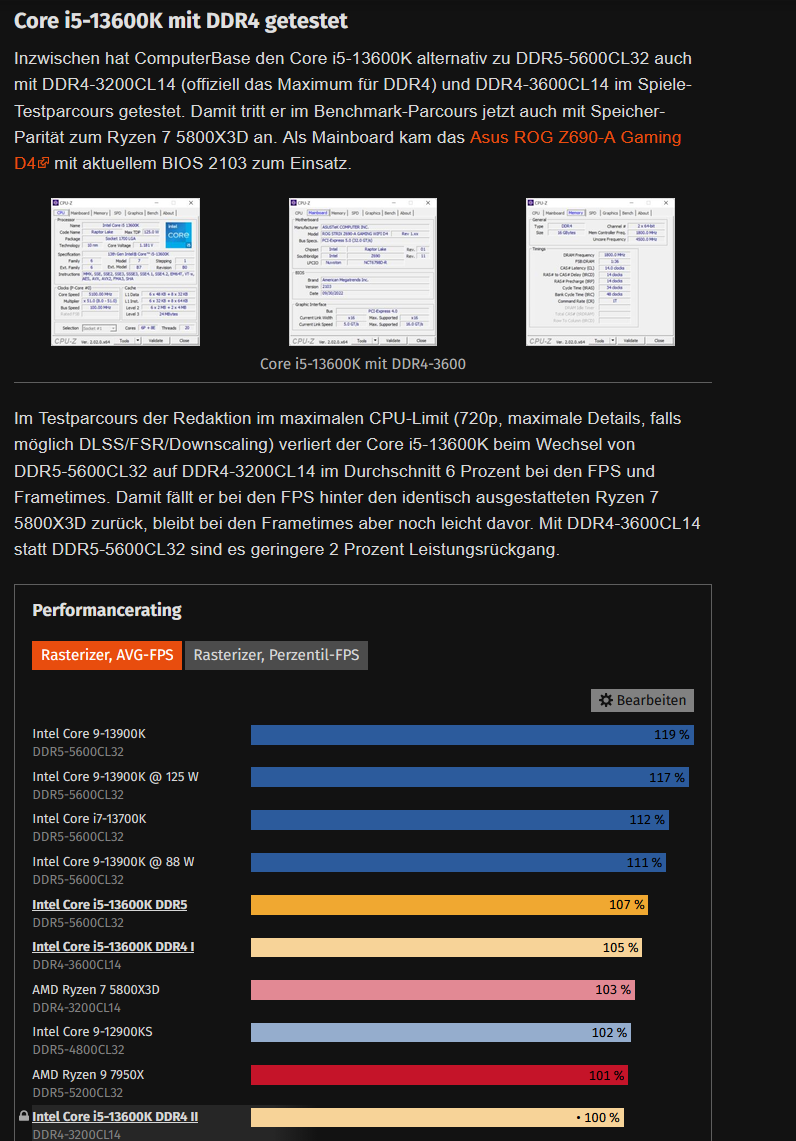The height and width of the screenshot is (1141, 796).
Task: Click the Intel Core i5-13600K DDR5 label
Action: coord(110,905)
